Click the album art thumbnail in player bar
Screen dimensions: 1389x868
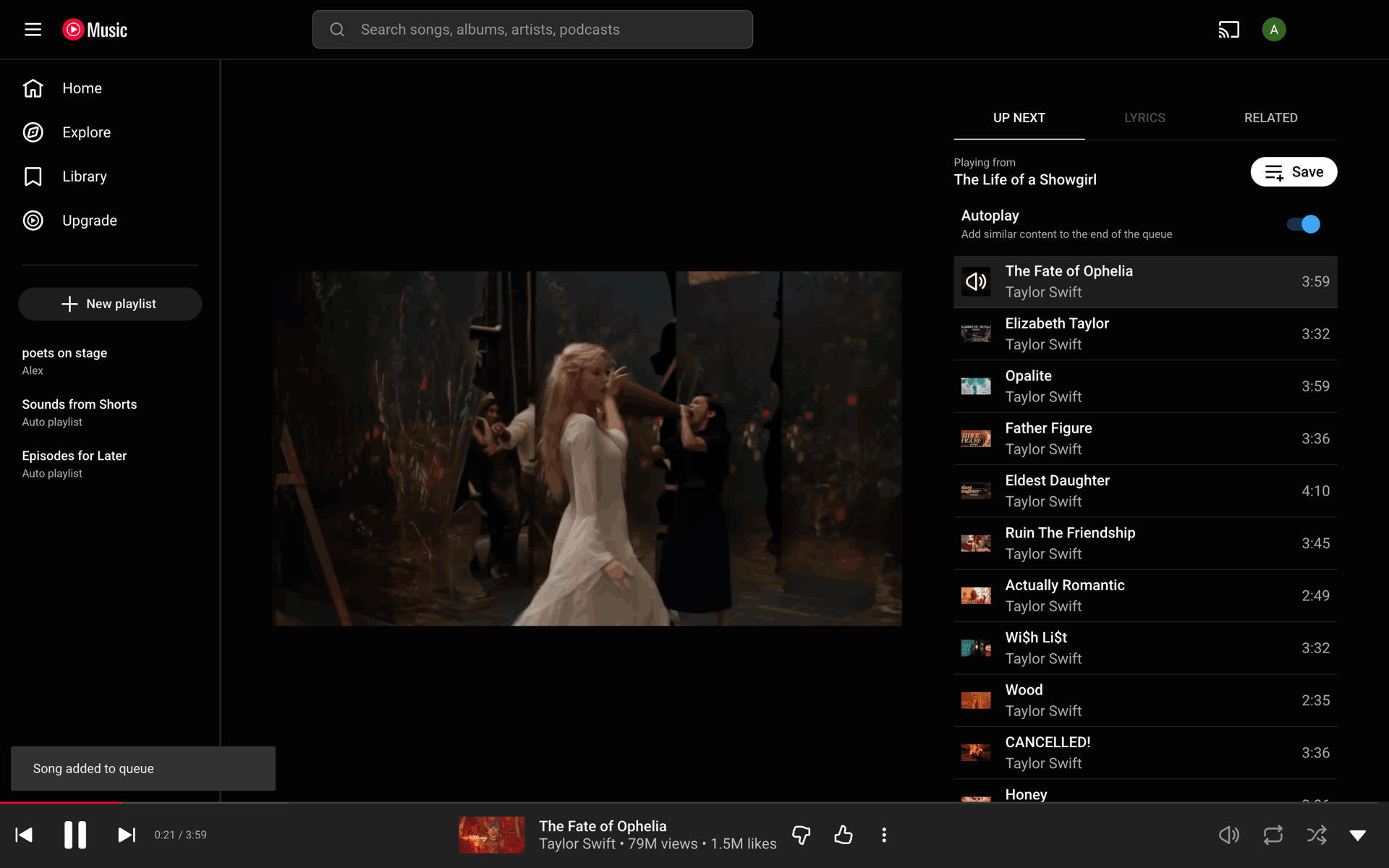[491, 835]
